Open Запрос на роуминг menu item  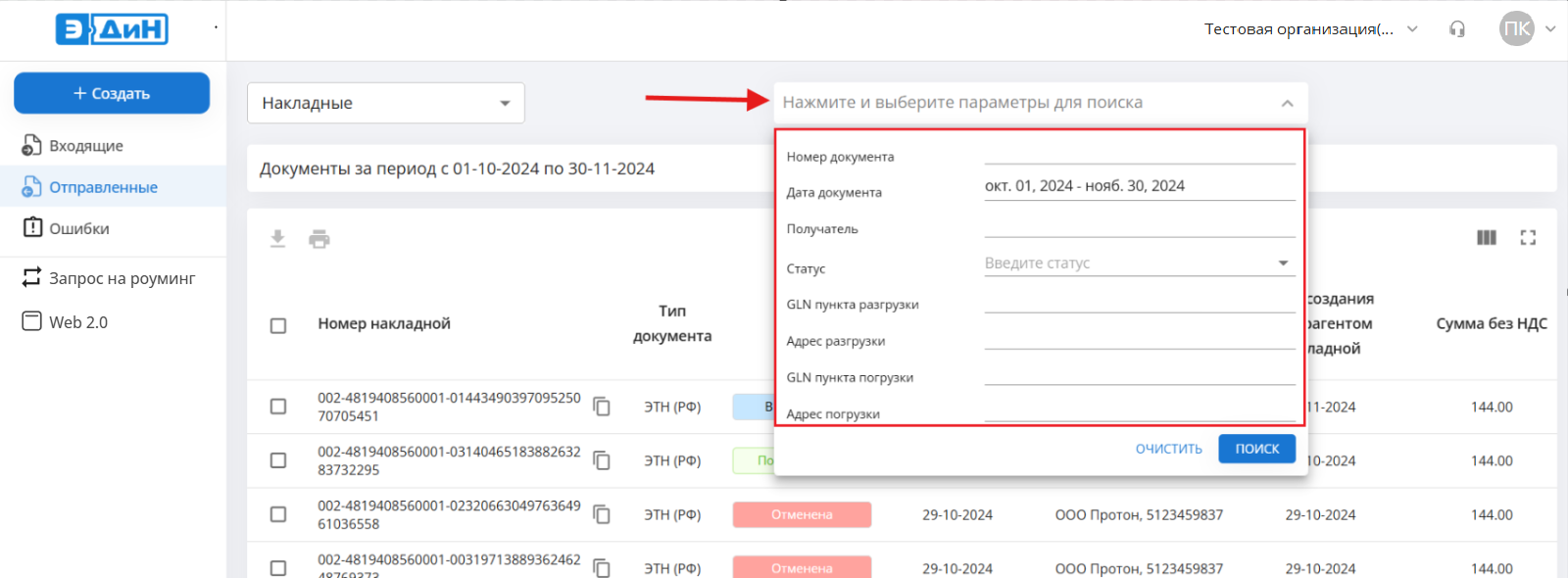[122, 278]
